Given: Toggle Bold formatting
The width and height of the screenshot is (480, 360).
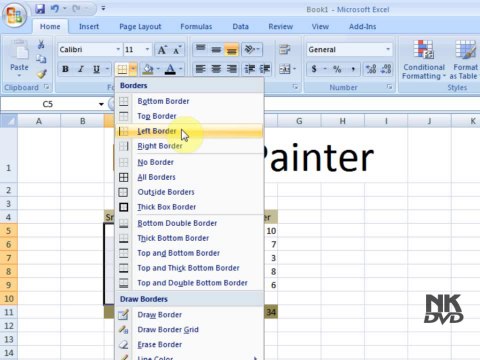Looking at the screenshot, I should [65, 69].
